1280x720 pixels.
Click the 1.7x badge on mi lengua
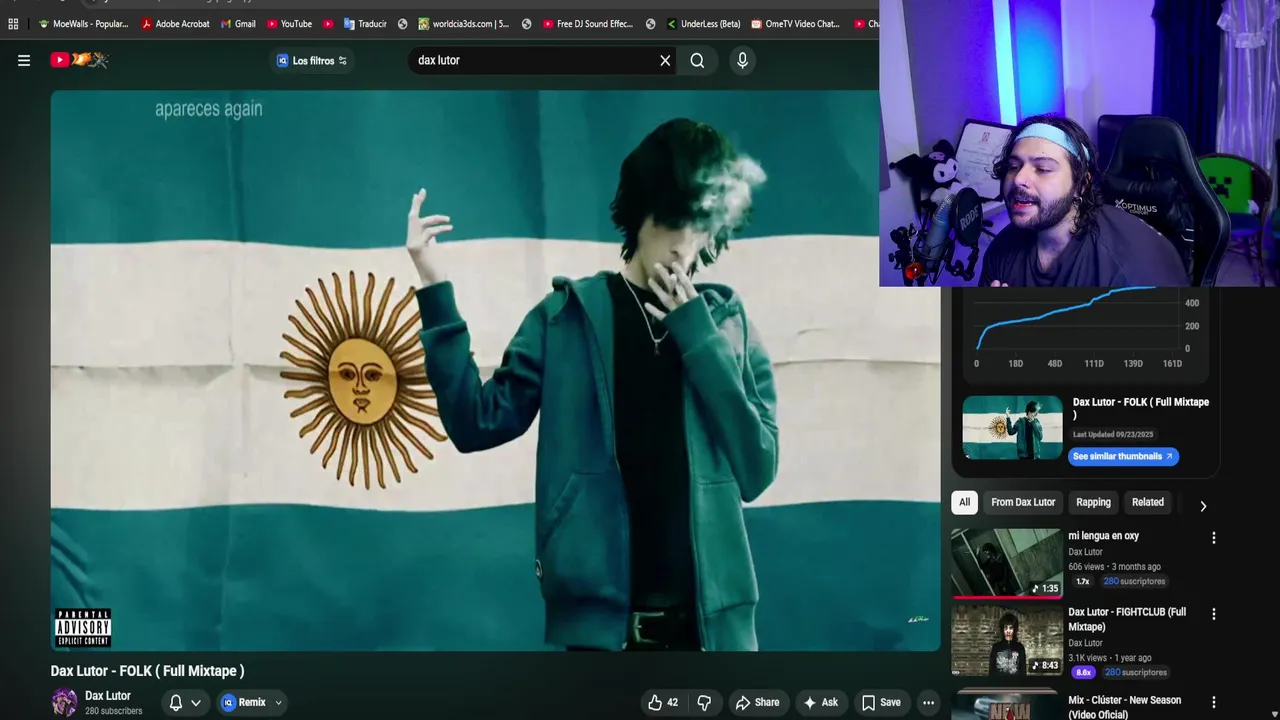1082,581
